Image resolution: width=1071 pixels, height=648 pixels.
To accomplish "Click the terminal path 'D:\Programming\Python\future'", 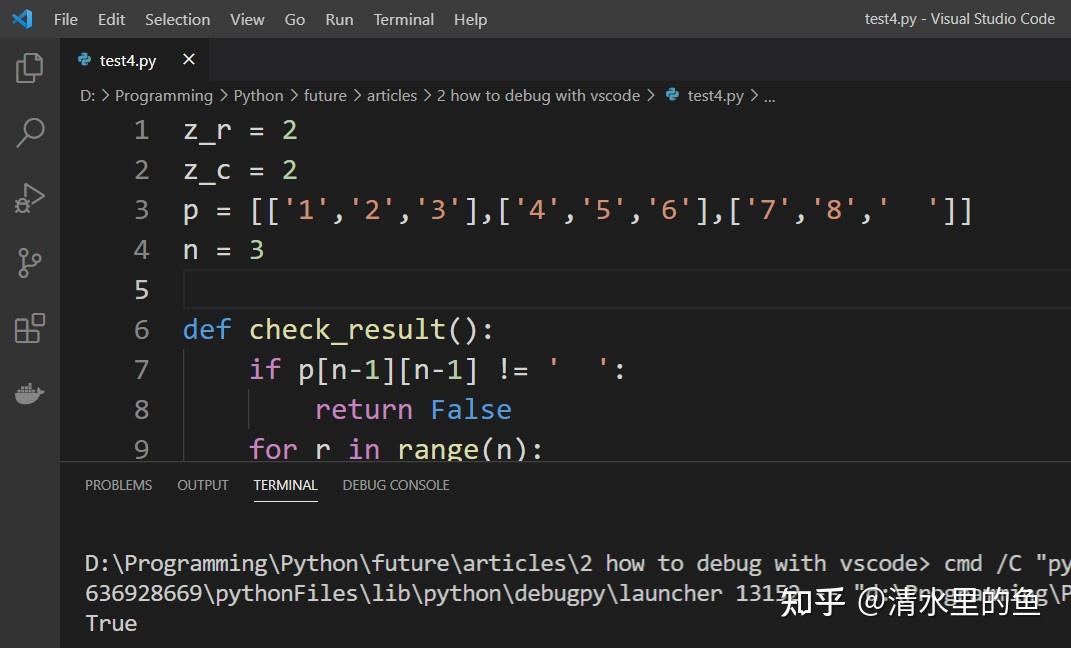I will pyautogui.click(x=266, y=563).
